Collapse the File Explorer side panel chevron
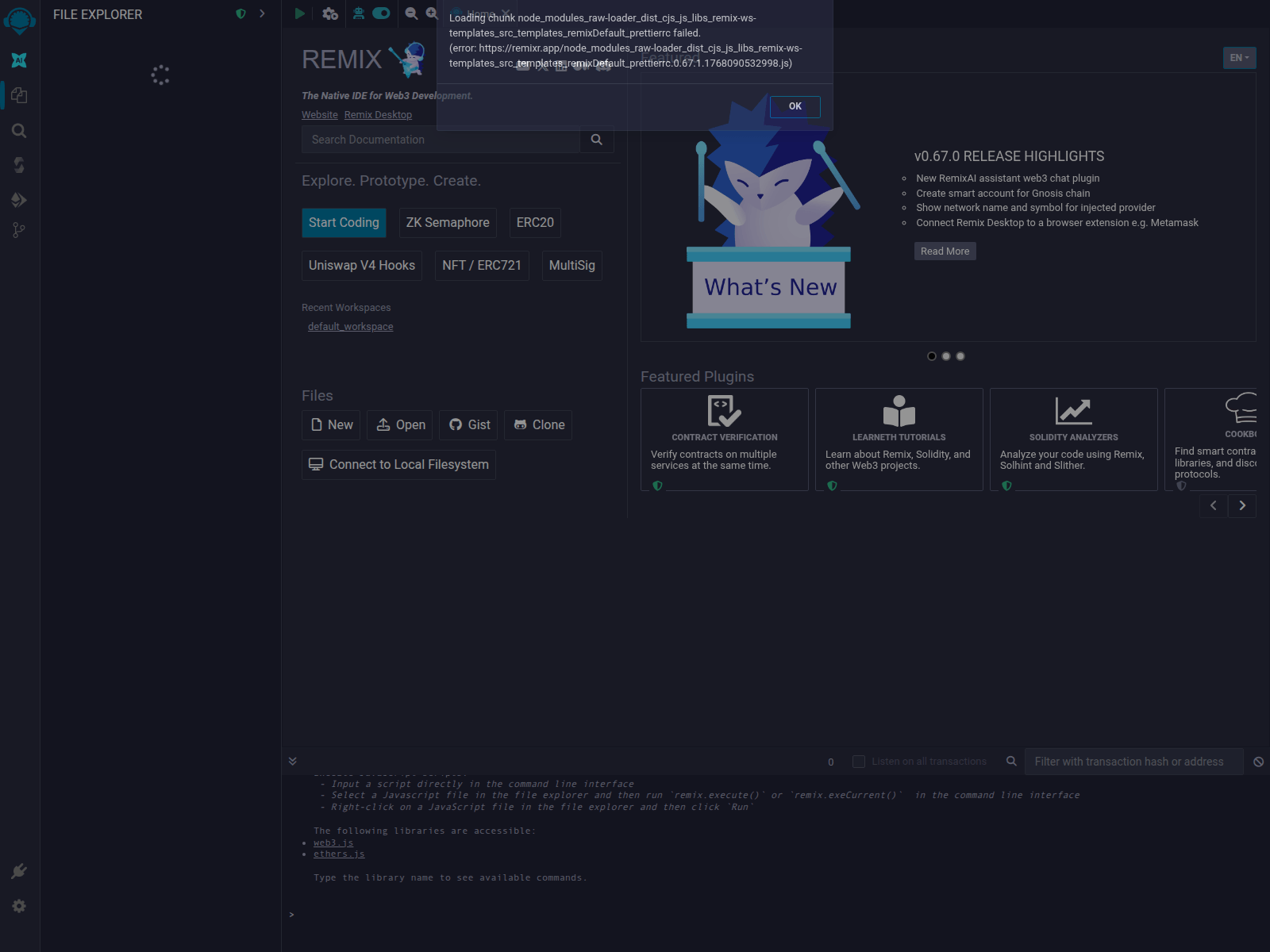Image resolution: width=1270 pixels, height=952 pixels. pos(262,13)
